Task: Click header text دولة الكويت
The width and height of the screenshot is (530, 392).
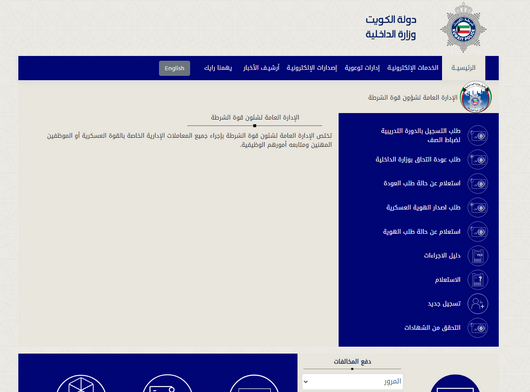Action: pos(391,20)
